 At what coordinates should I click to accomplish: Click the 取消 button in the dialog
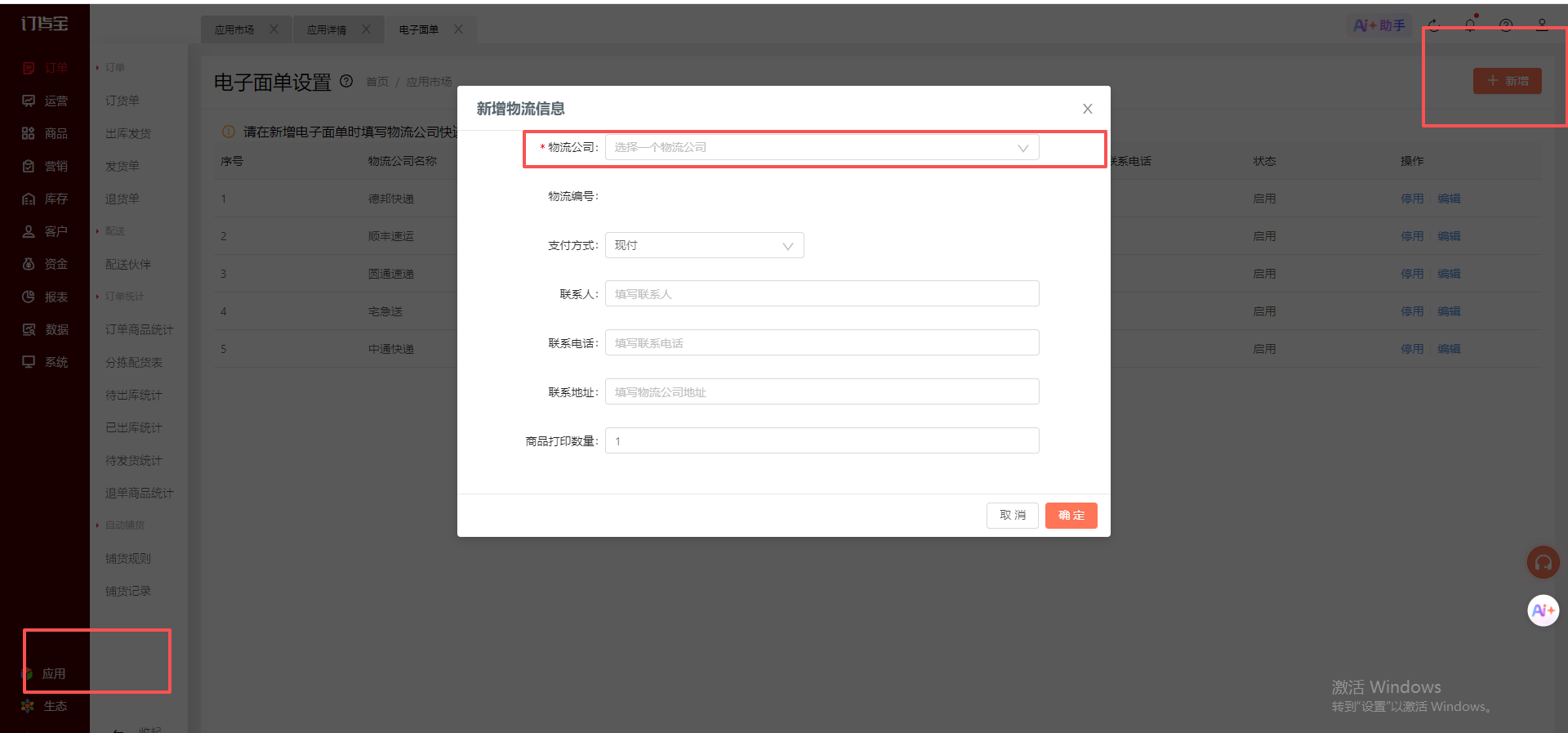click(1013, 516)
